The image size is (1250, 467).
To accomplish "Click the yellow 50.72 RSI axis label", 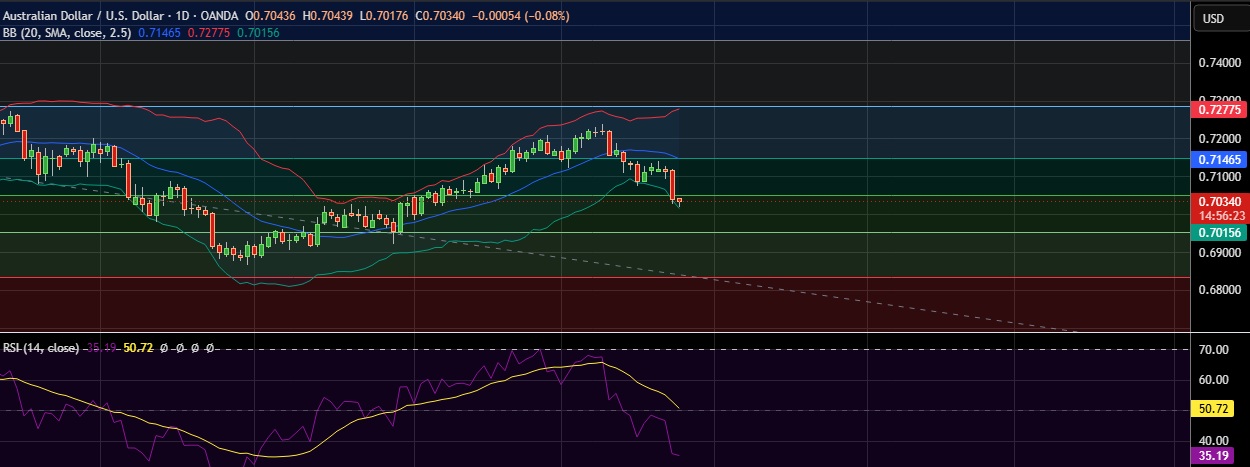I will 1214,409.
